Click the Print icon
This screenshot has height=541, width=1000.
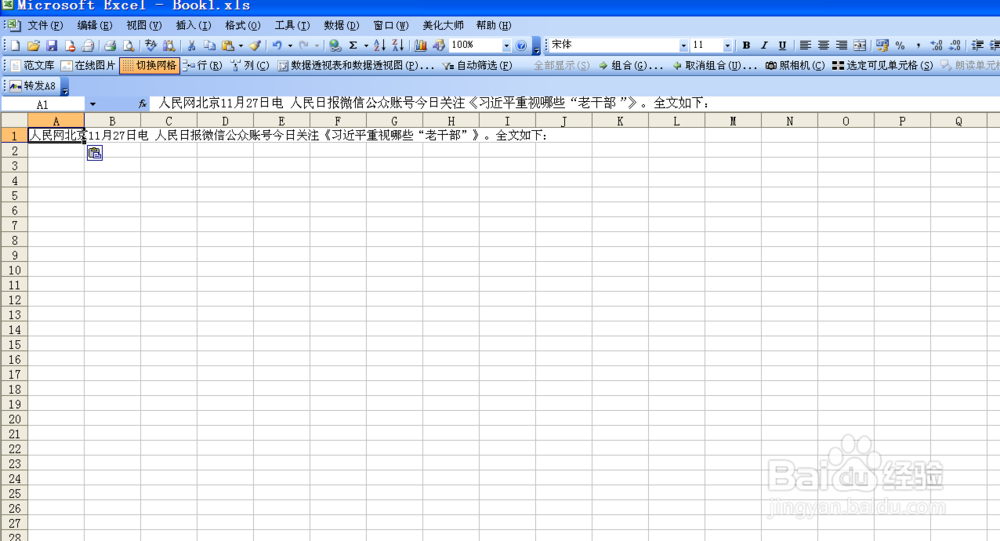[x=110, y=45]
